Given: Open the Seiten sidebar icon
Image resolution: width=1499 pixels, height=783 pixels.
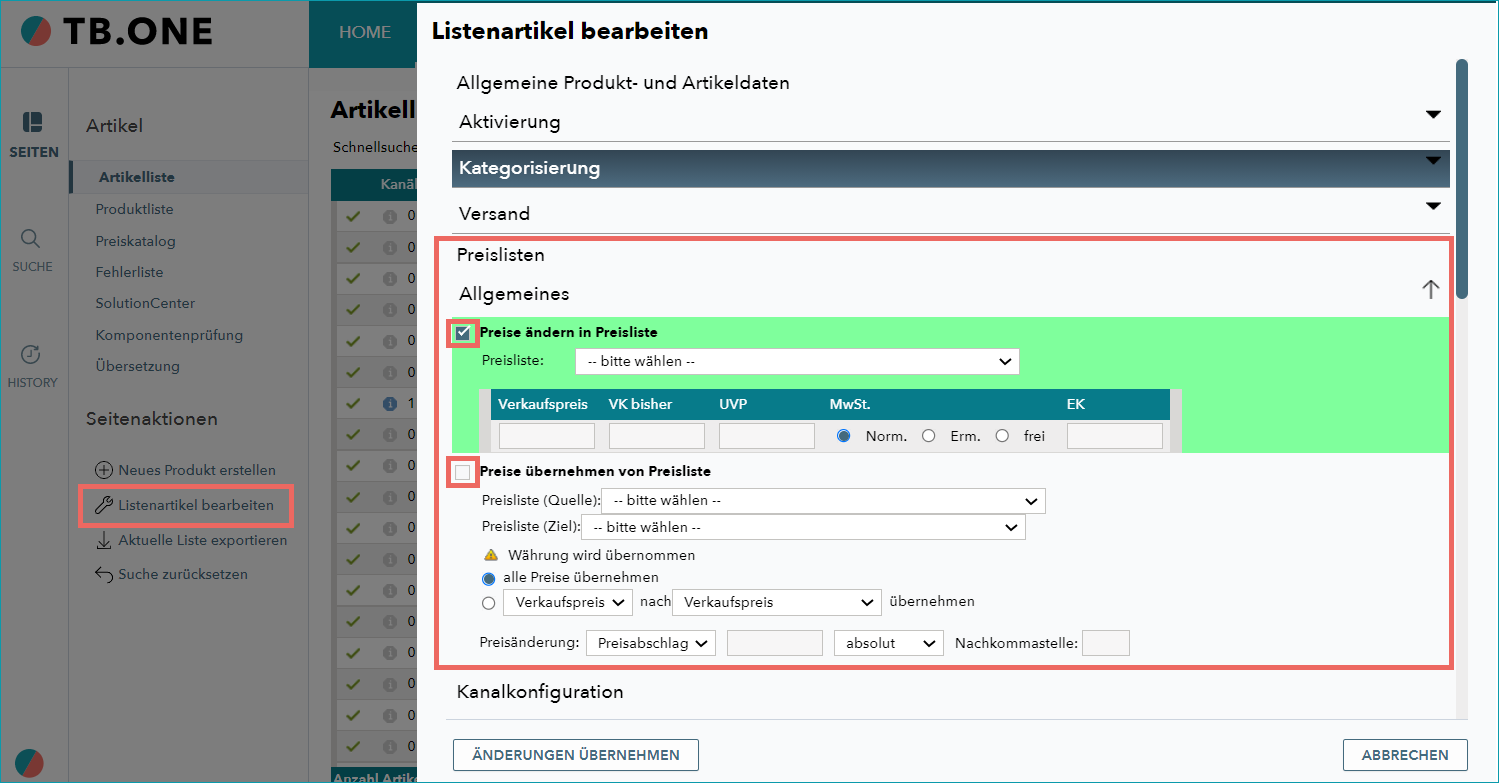Looking at the screenshot, I should [x=33, y=123].
